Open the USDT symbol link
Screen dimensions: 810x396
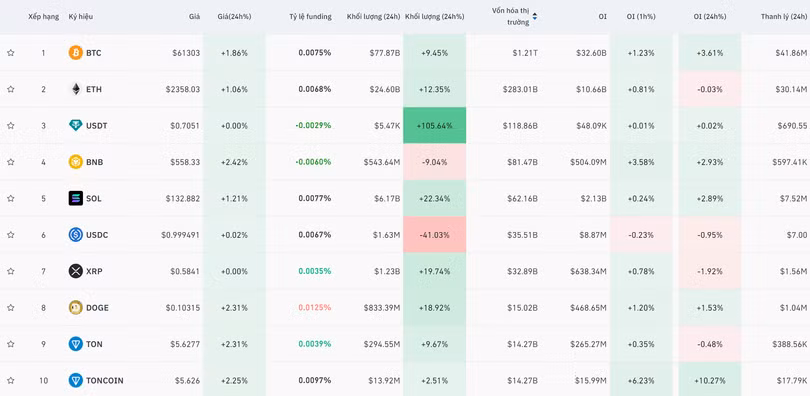click(97, 125)
